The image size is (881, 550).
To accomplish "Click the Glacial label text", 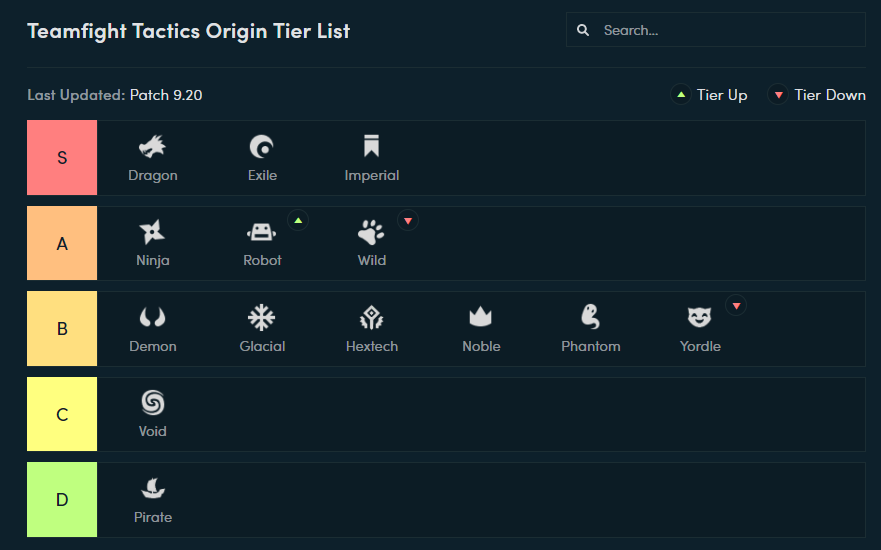I will [262, 347].
